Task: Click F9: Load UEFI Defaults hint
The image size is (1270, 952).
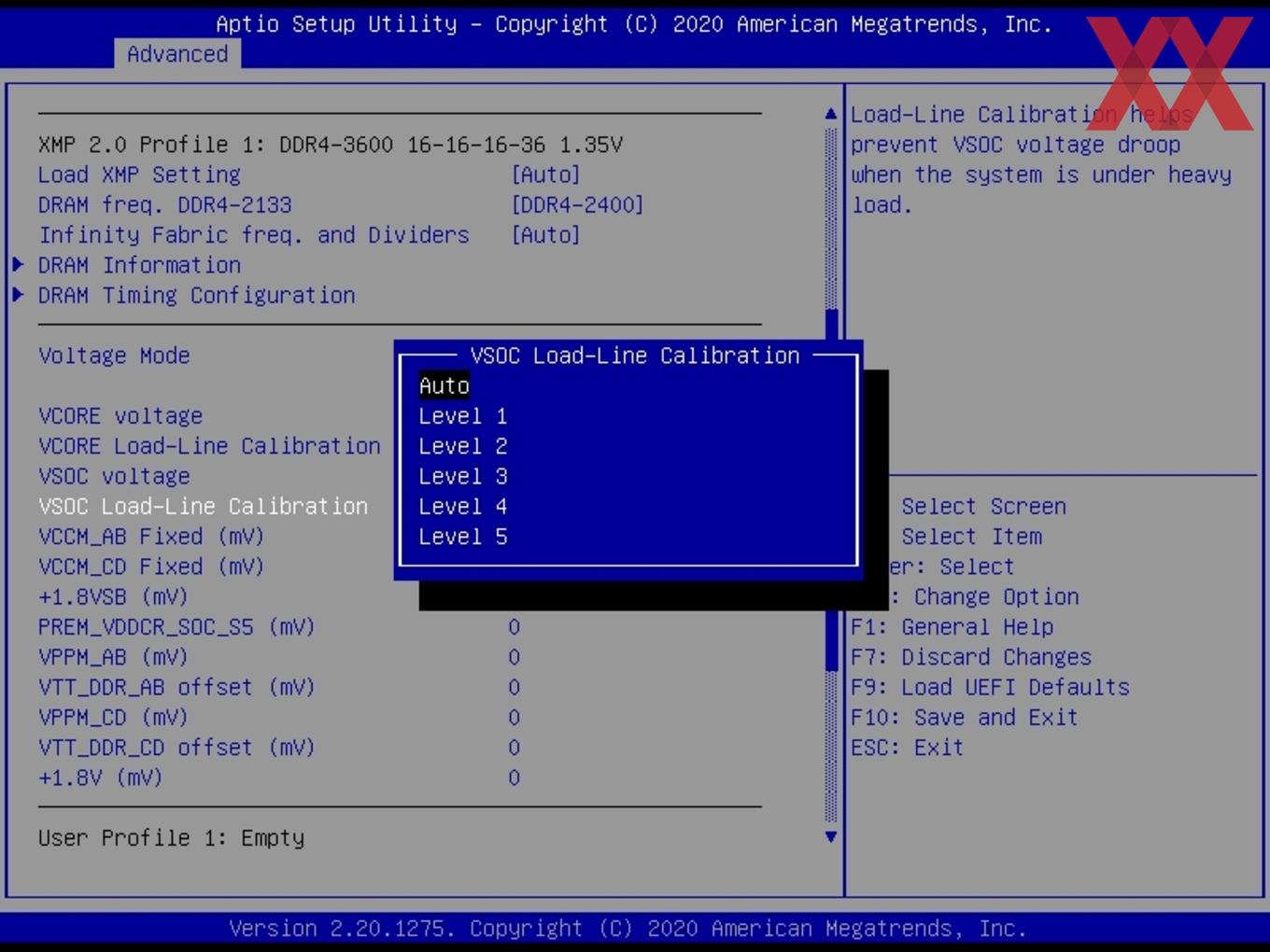Action: [x=990, y=687]
